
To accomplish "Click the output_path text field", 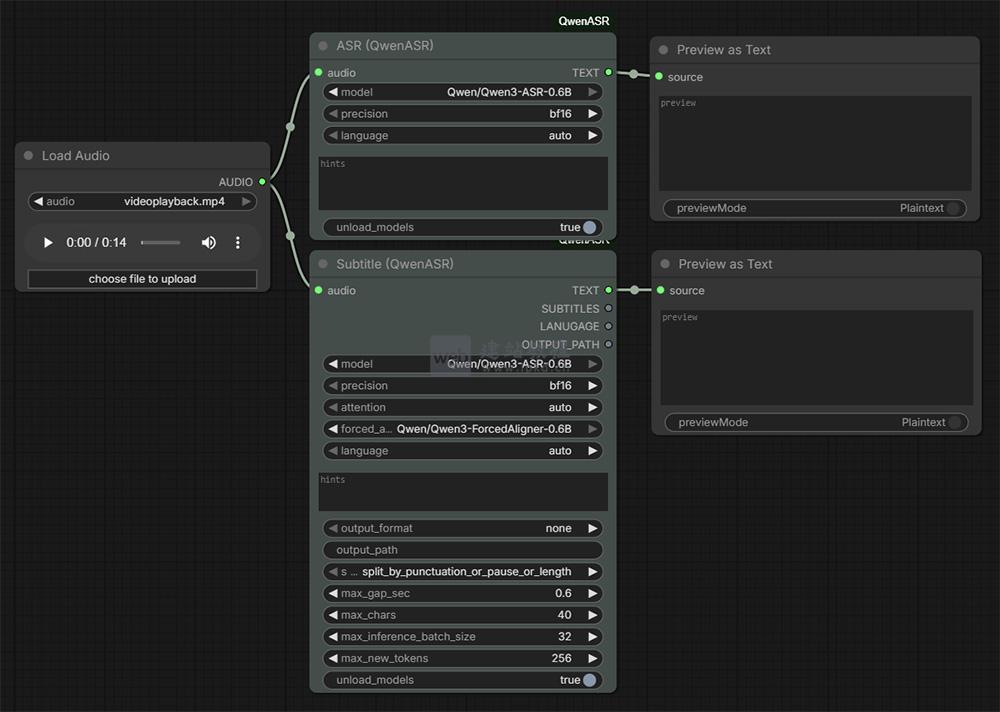I will (463, 550).
